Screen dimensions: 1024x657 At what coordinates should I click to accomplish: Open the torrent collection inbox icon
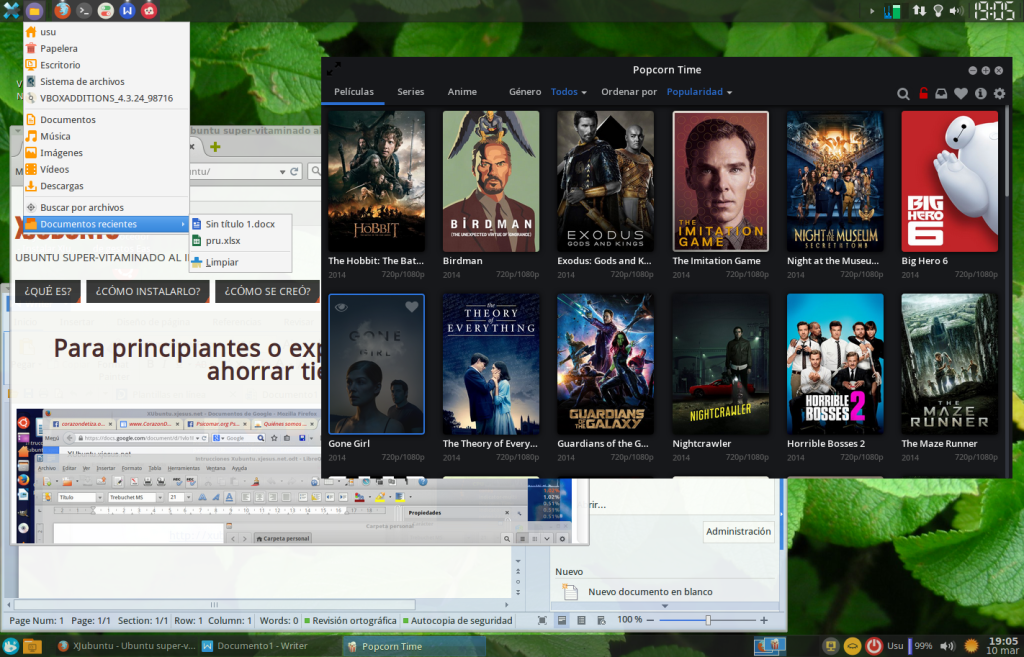pyautogui.click(x=941, y=93)
